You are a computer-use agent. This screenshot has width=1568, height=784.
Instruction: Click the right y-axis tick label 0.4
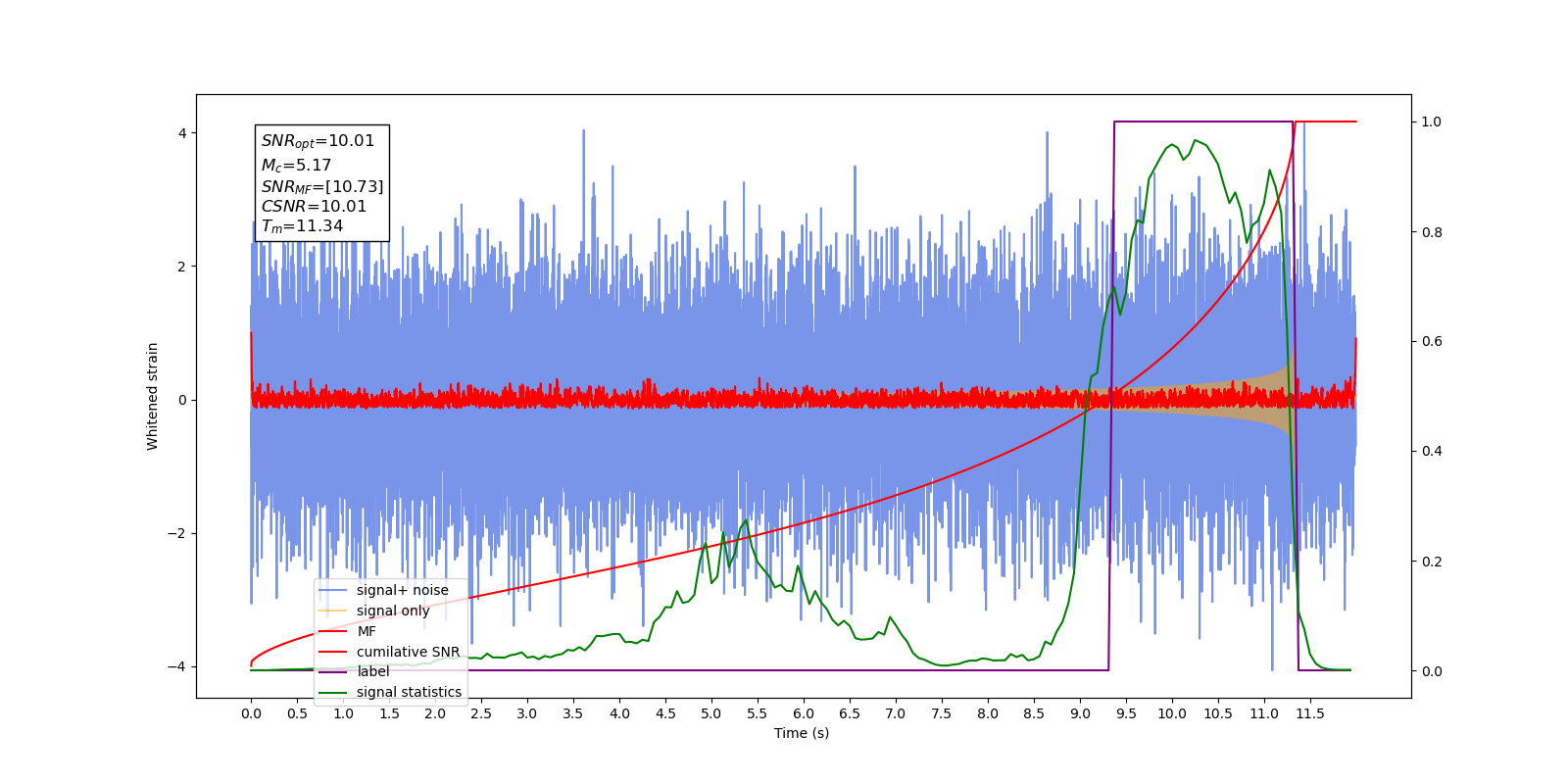click(x=1432, y=451)
